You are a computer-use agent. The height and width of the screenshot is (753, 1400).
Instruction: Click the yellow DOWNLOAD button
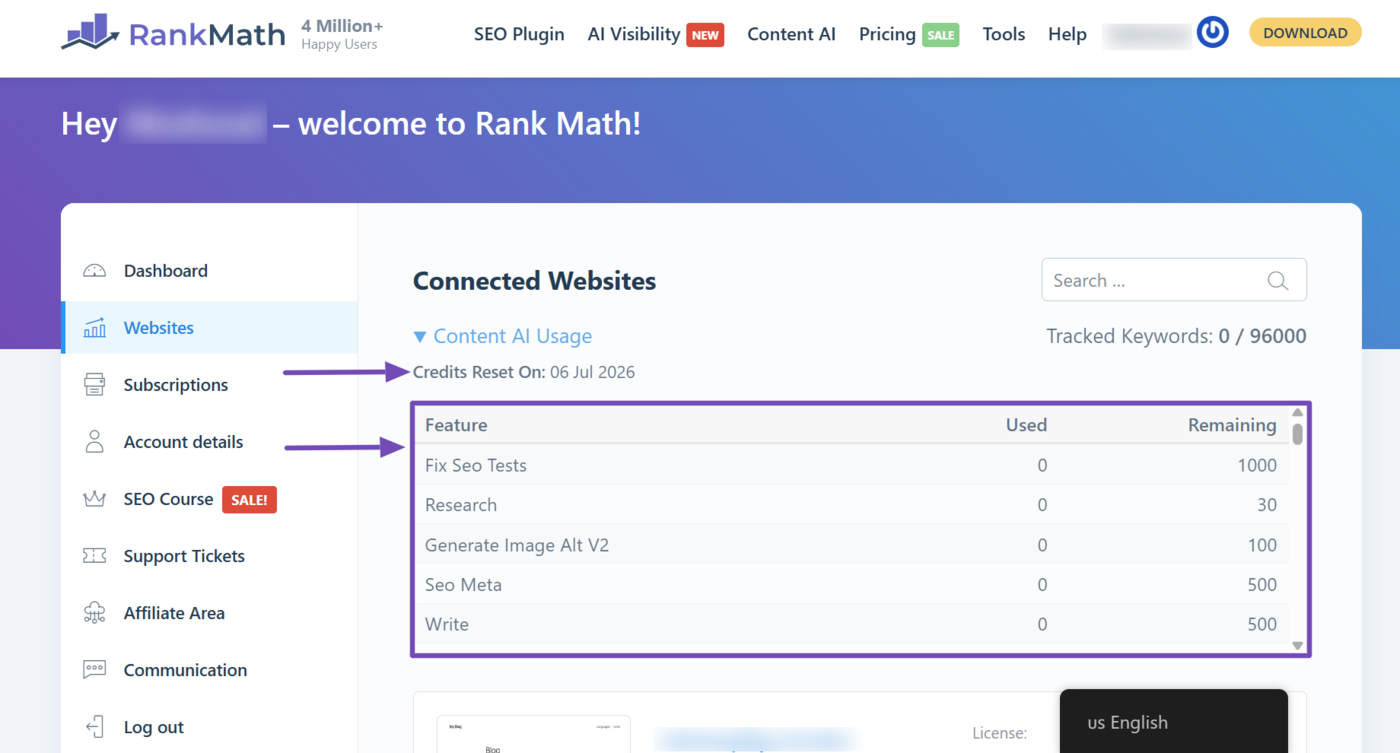[1305, 33]
